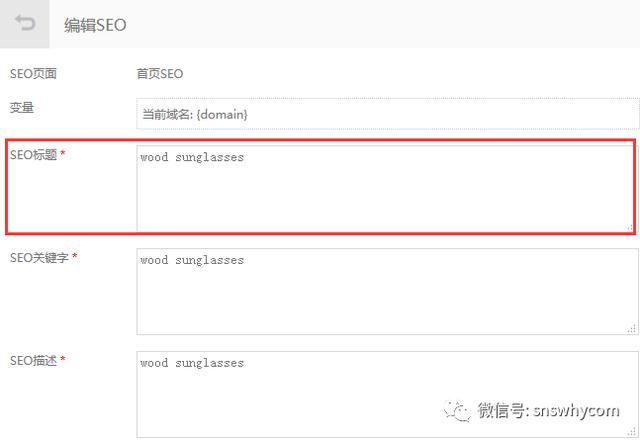Click the 首页SEO page value
The width and height of the screenshot is (640, 440).
[x=160, y=74]
